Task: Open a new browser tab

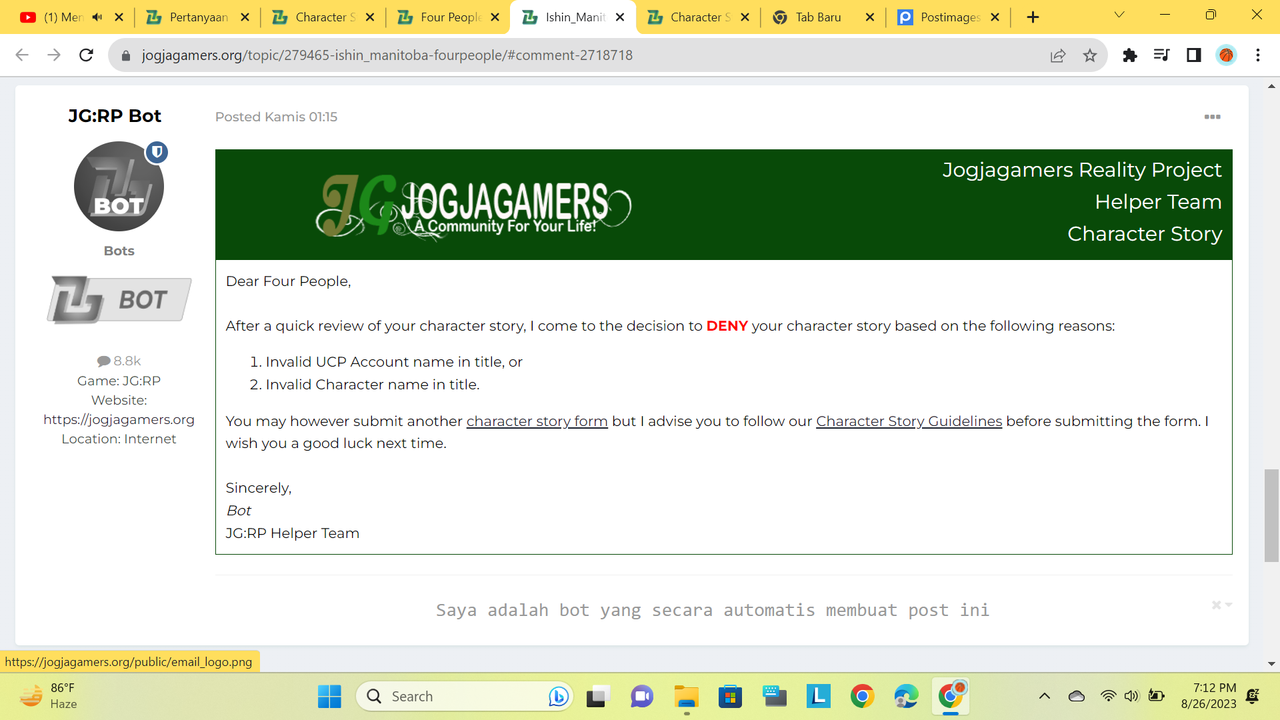Action: pos(1033,17)
